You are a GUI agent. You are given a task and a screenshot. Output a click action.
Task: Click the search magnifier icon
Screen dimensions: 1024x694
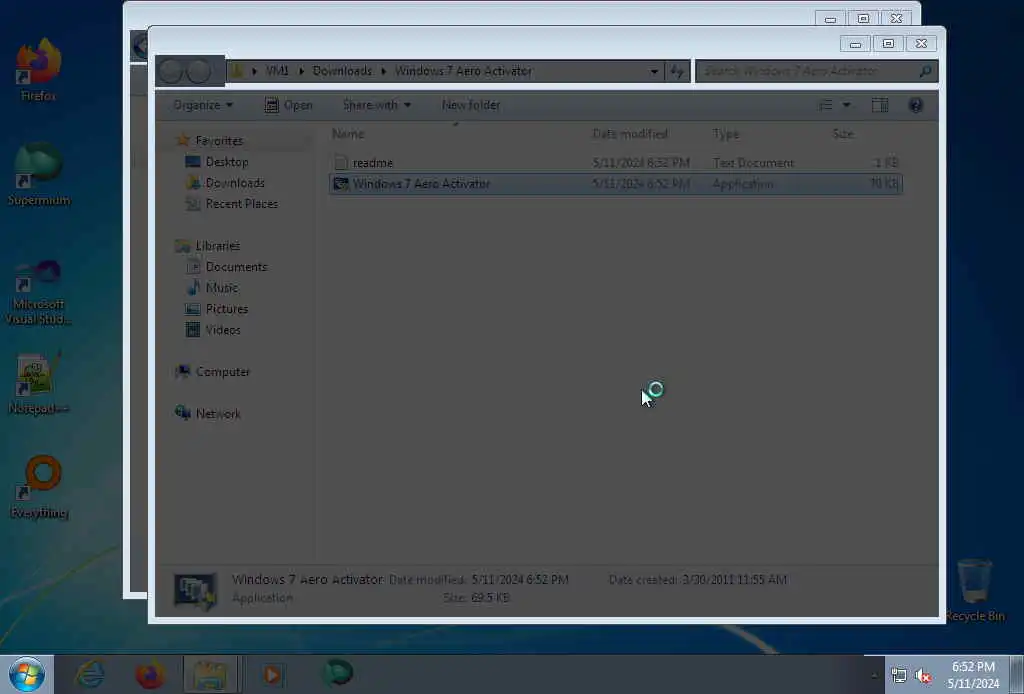coord(925,71)
